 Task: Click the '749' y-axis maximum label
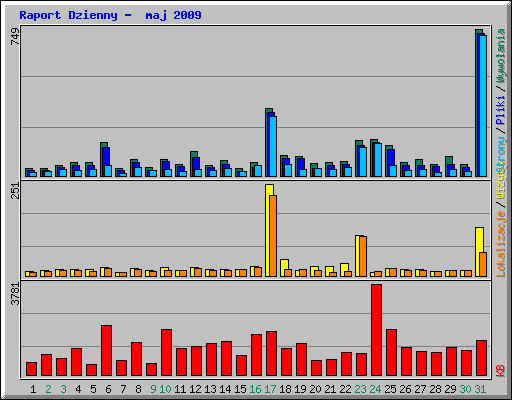(15, 36)
